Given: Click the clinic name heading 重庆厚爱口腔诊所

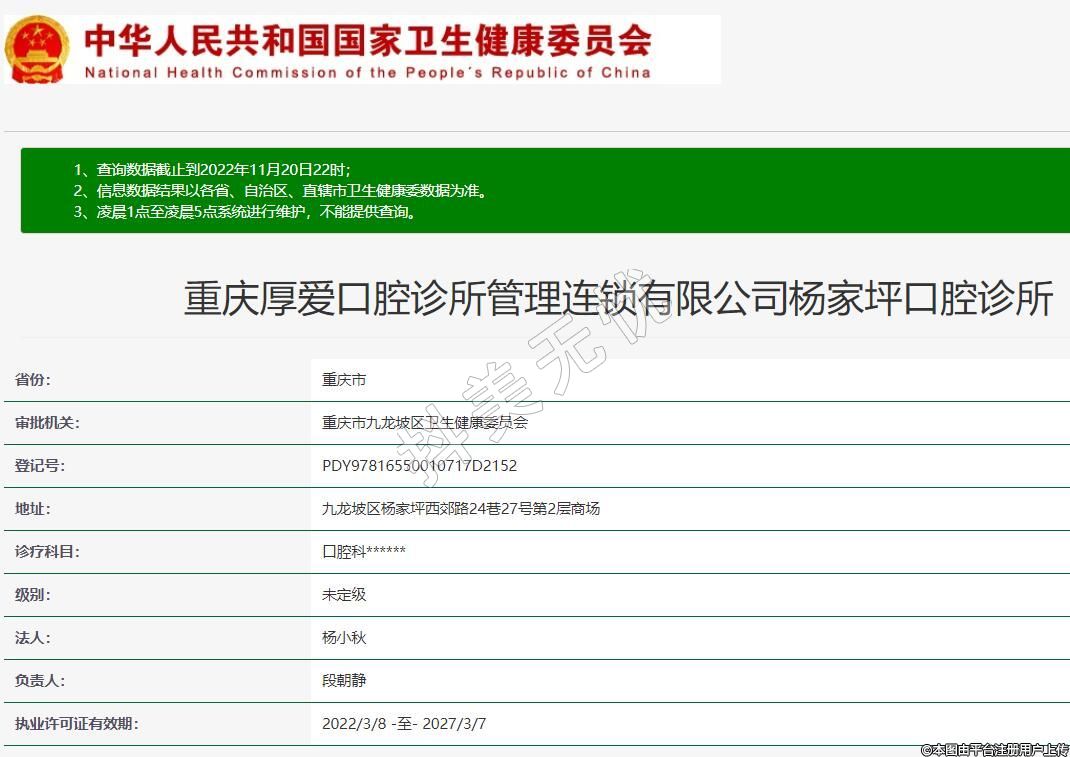Looking at the screenshot, I should (x=617, y=299).
